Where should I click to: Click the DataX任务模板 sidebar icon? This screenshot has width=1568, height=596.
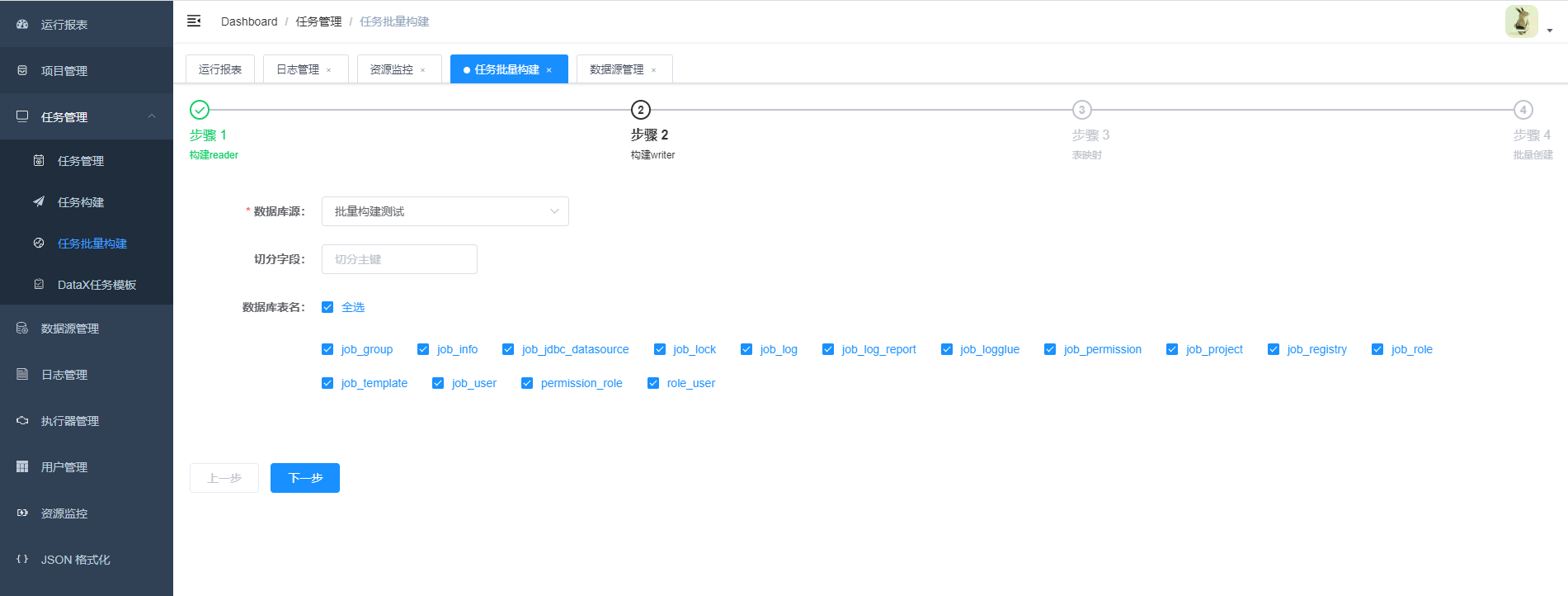[39, 285]
